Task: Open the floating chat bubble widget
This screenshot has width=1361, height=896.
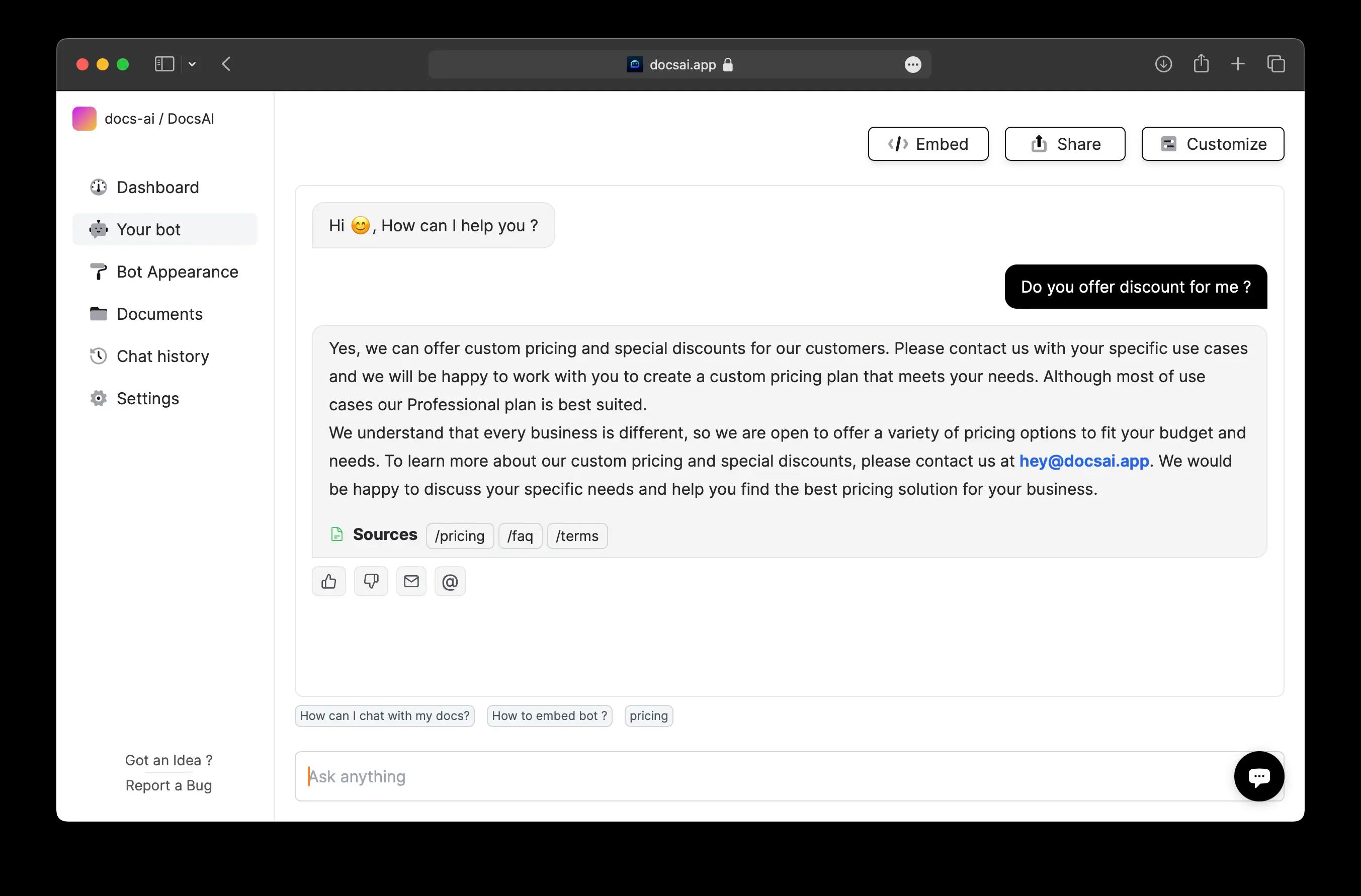Action: [1258, 776]
